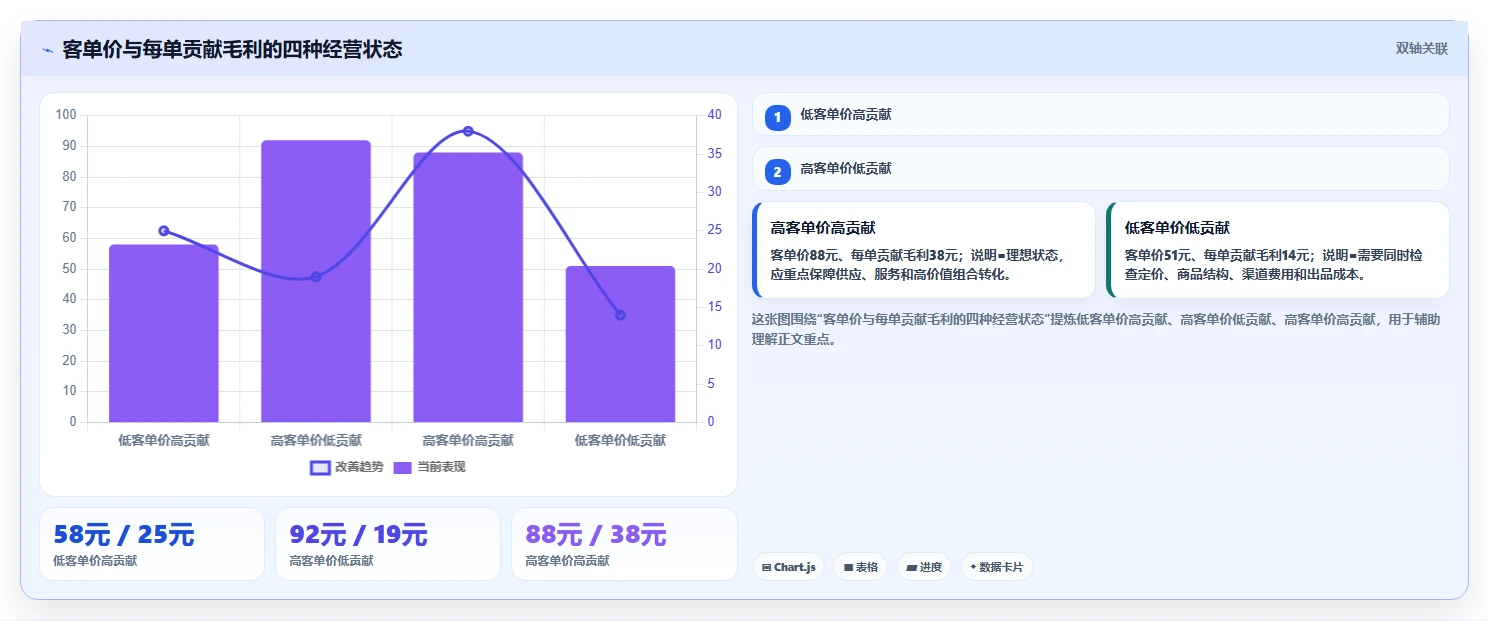Toggle the 当前表现 legend entry
The image size is (1489, 621).
tap(429, 467)
